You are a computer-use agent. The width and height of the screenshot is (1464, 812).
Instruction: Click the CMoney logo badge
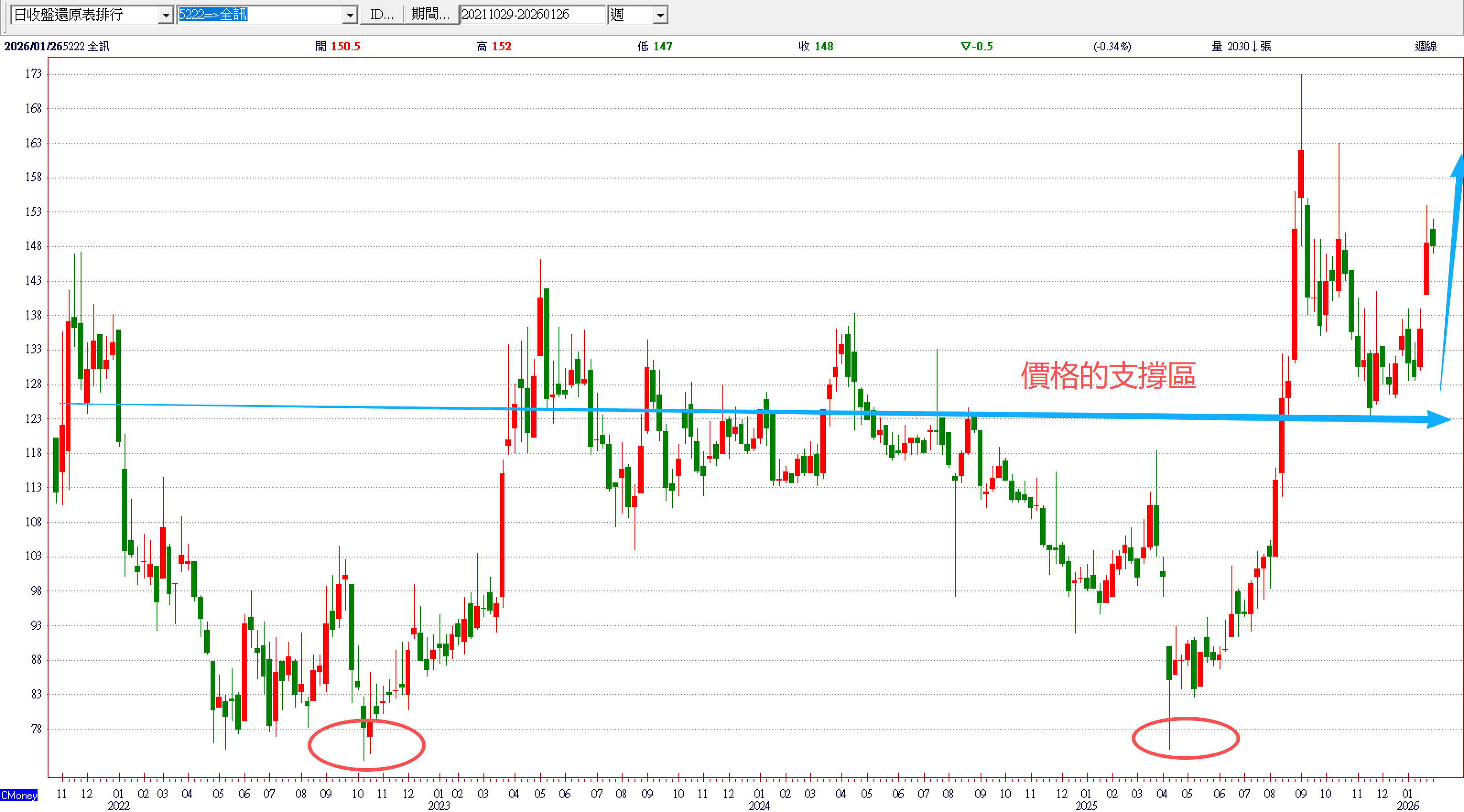pos(19,795)
